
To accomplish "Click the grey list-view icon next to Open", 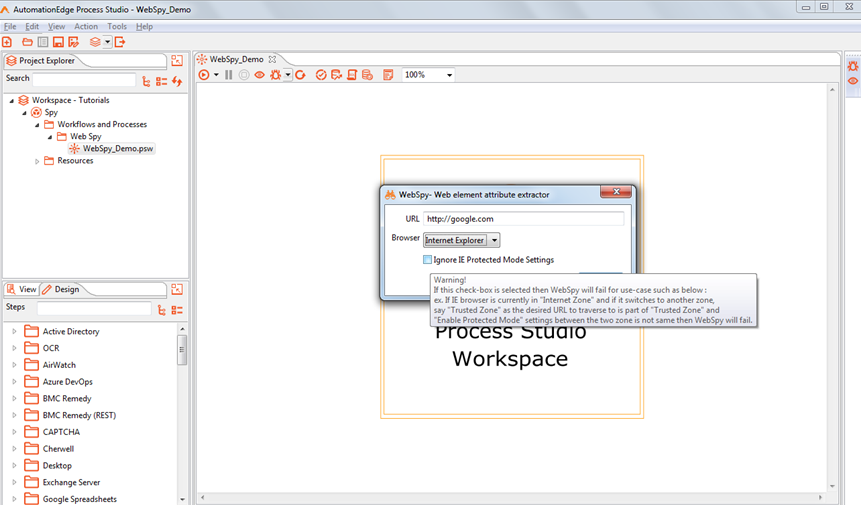I will [43, 42].
